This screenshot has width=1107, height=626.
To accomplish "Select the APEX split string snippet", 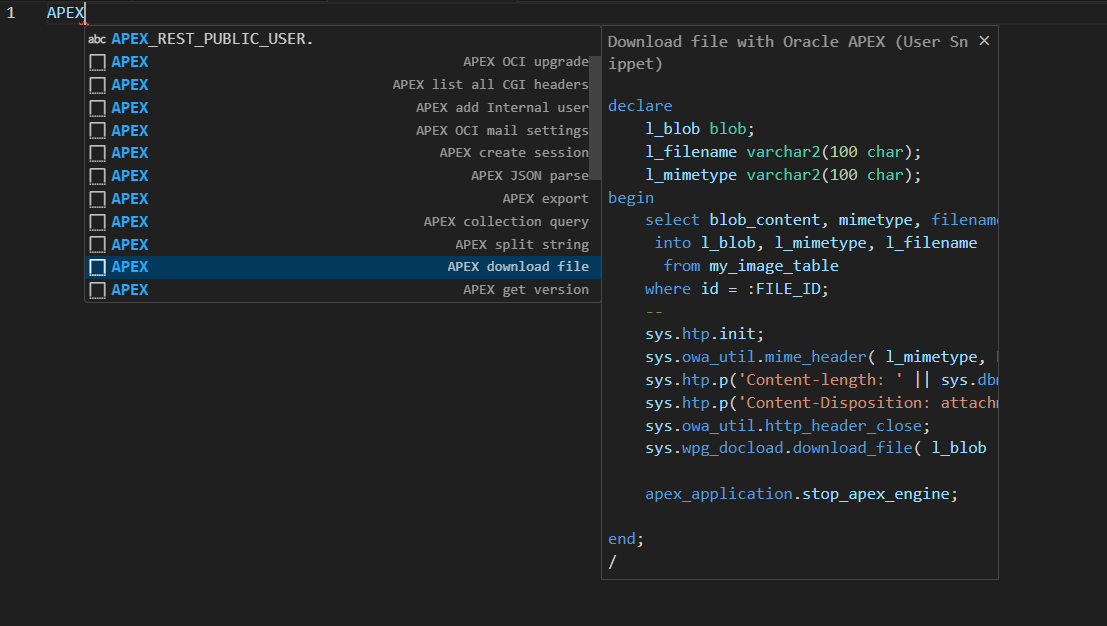I will pyautogui.click(x=342, y=244).
